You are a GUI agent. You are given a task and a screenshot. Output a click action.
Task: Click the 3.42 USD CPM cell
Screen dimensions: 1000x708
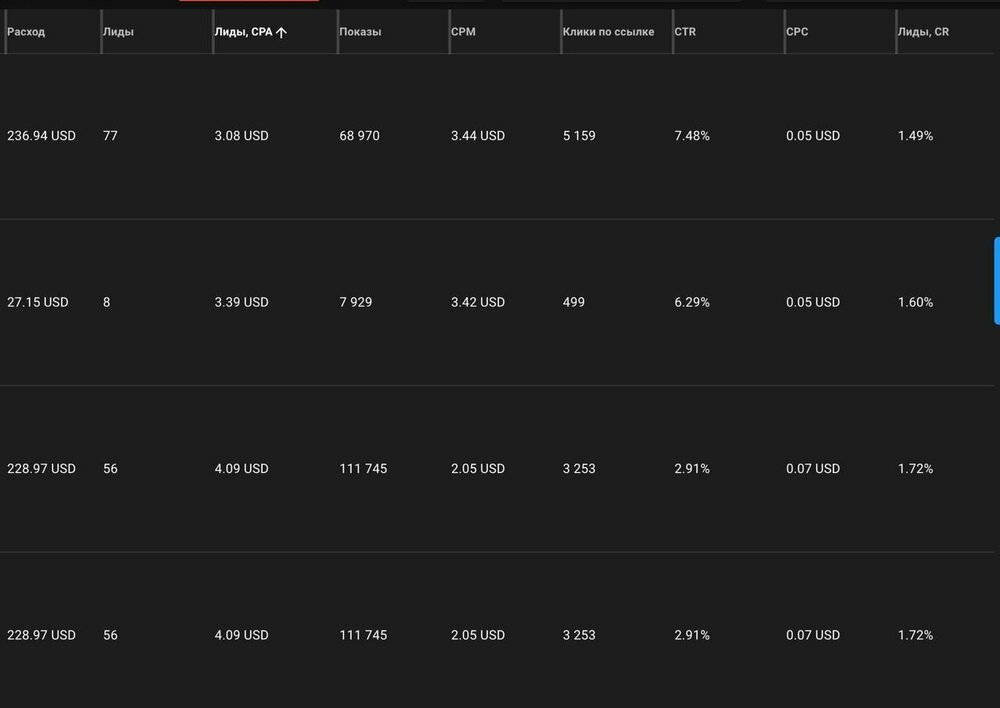[x=478, y=302]
